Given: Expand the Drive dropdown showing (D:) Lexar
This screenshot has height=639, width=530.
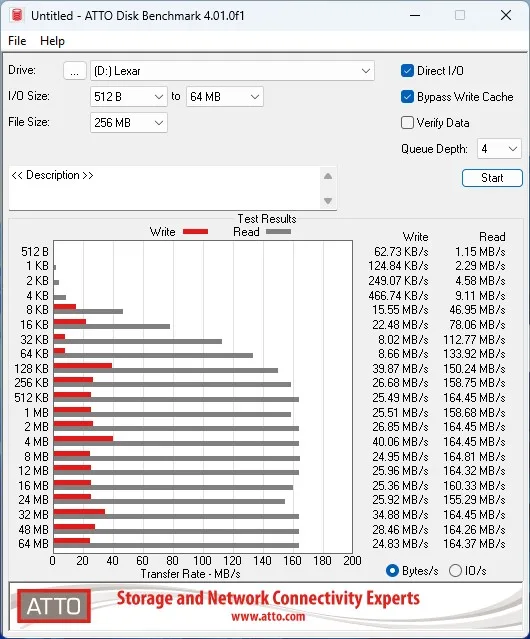Looking at the screenshot, I should (x=232, y=71).
